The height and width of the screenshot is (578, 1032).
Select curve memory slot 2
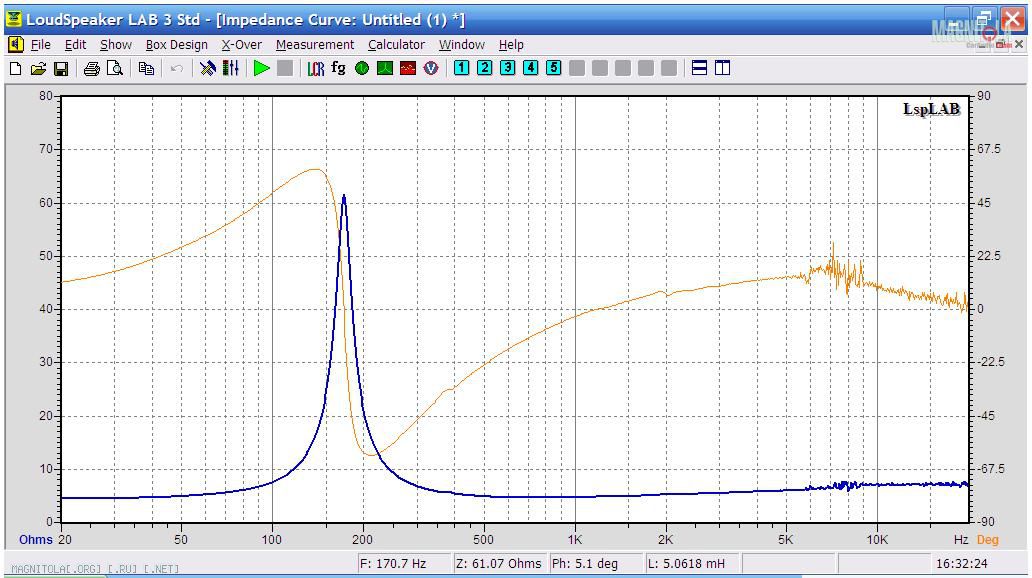click(484, 68)
